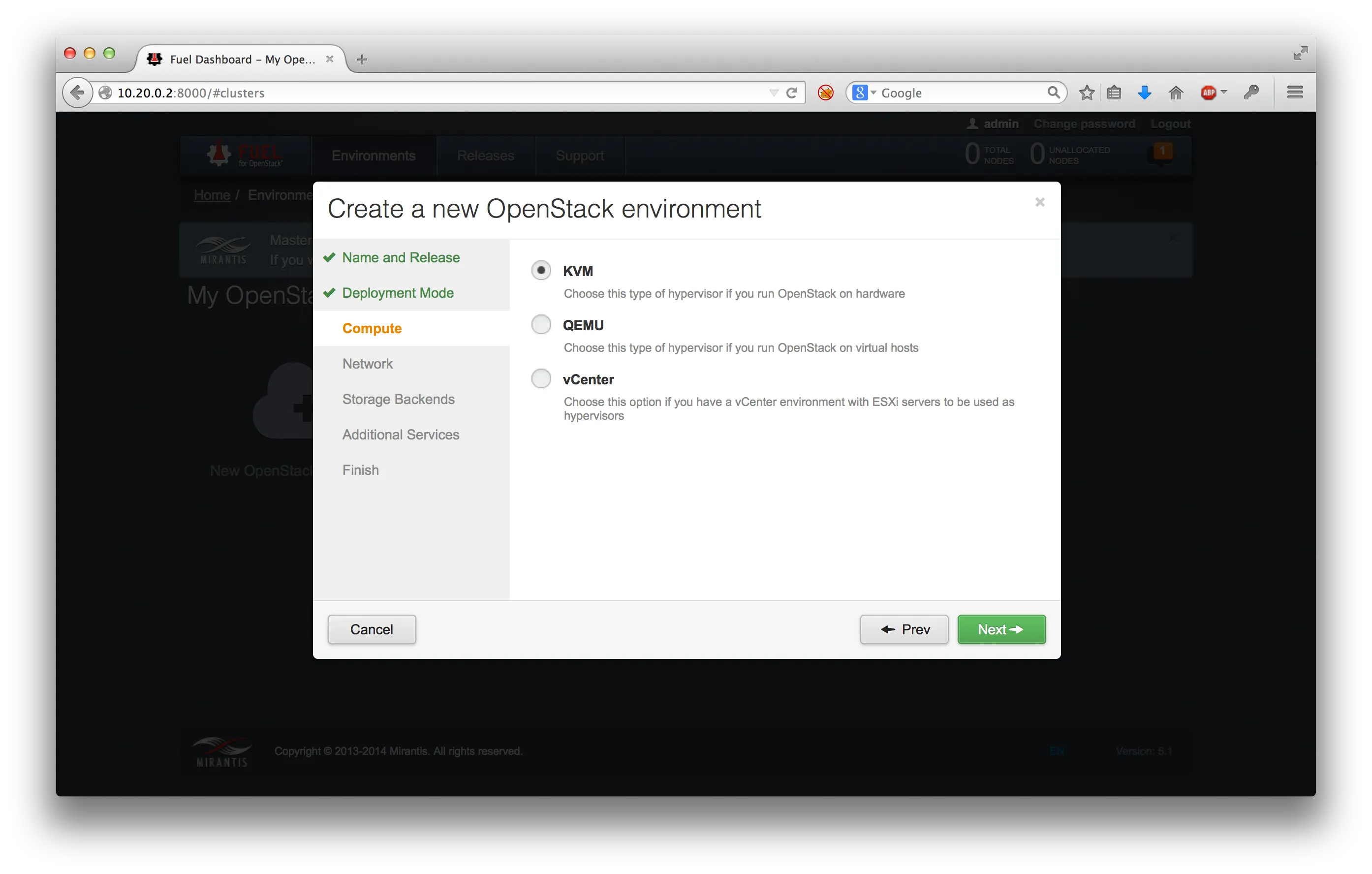1372x874 pixels.
Task: Close the dialog with the X icon
Action: (1040, 202)
